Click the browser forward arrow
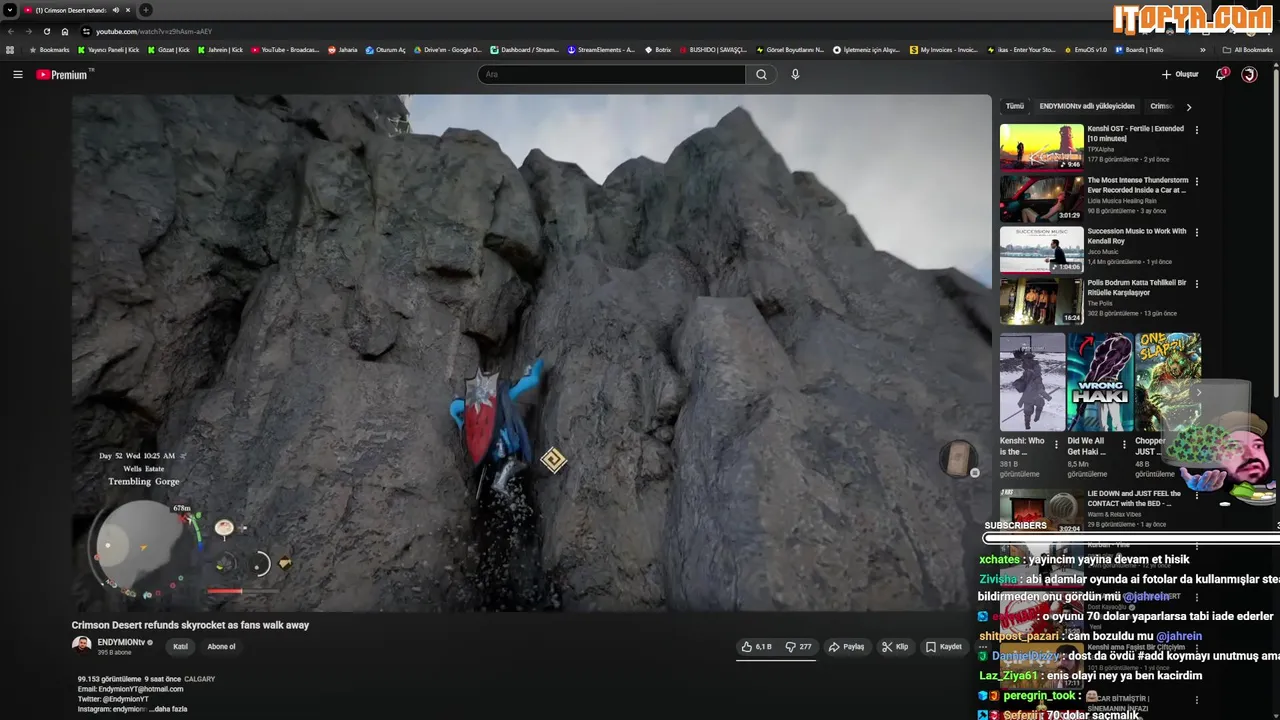The height and width of the screenshot is (720, 1280). pyautogui.click(x=28, y=31)
